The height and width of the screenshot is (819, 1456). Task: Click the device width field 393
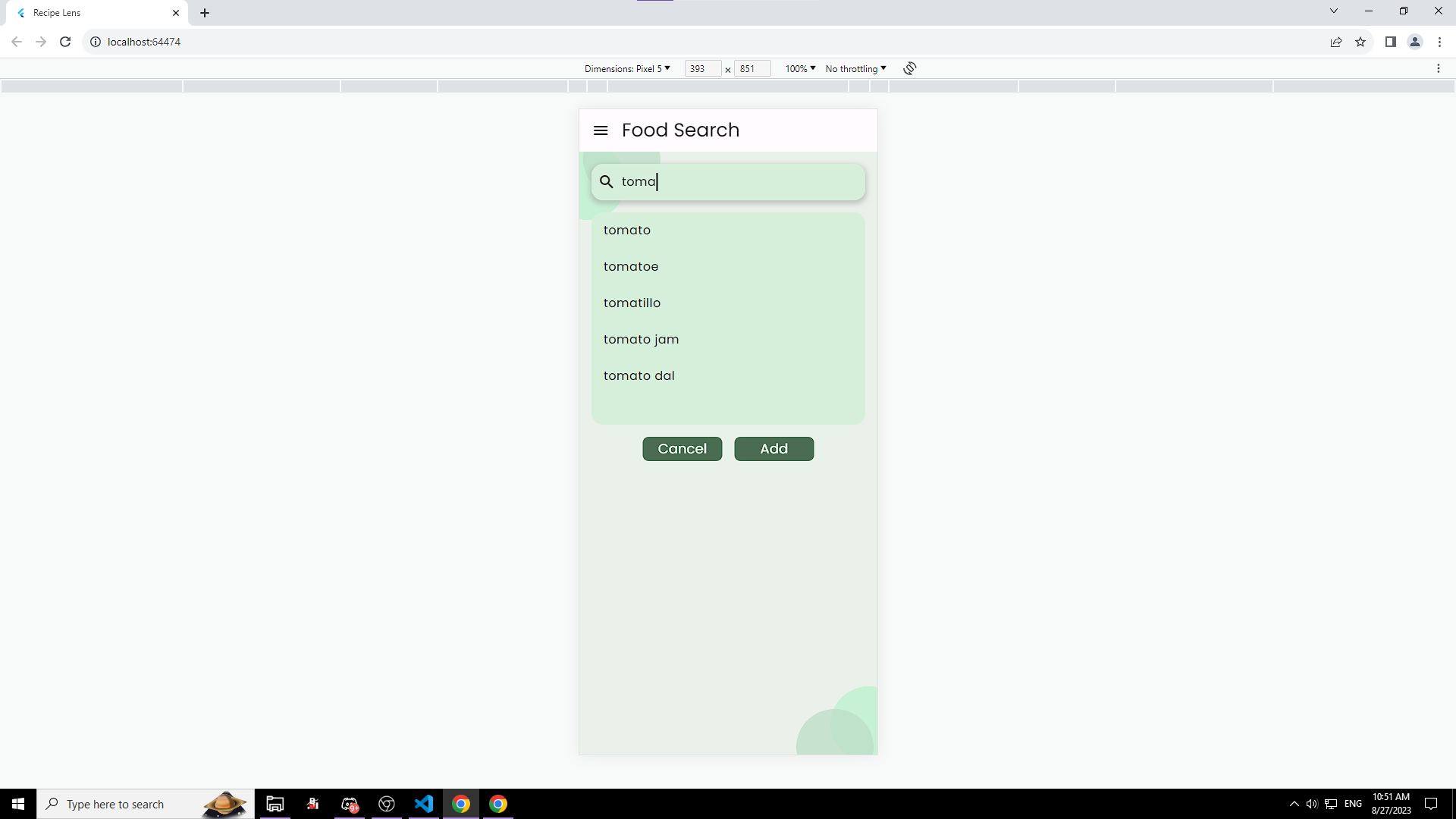[701, 68]
